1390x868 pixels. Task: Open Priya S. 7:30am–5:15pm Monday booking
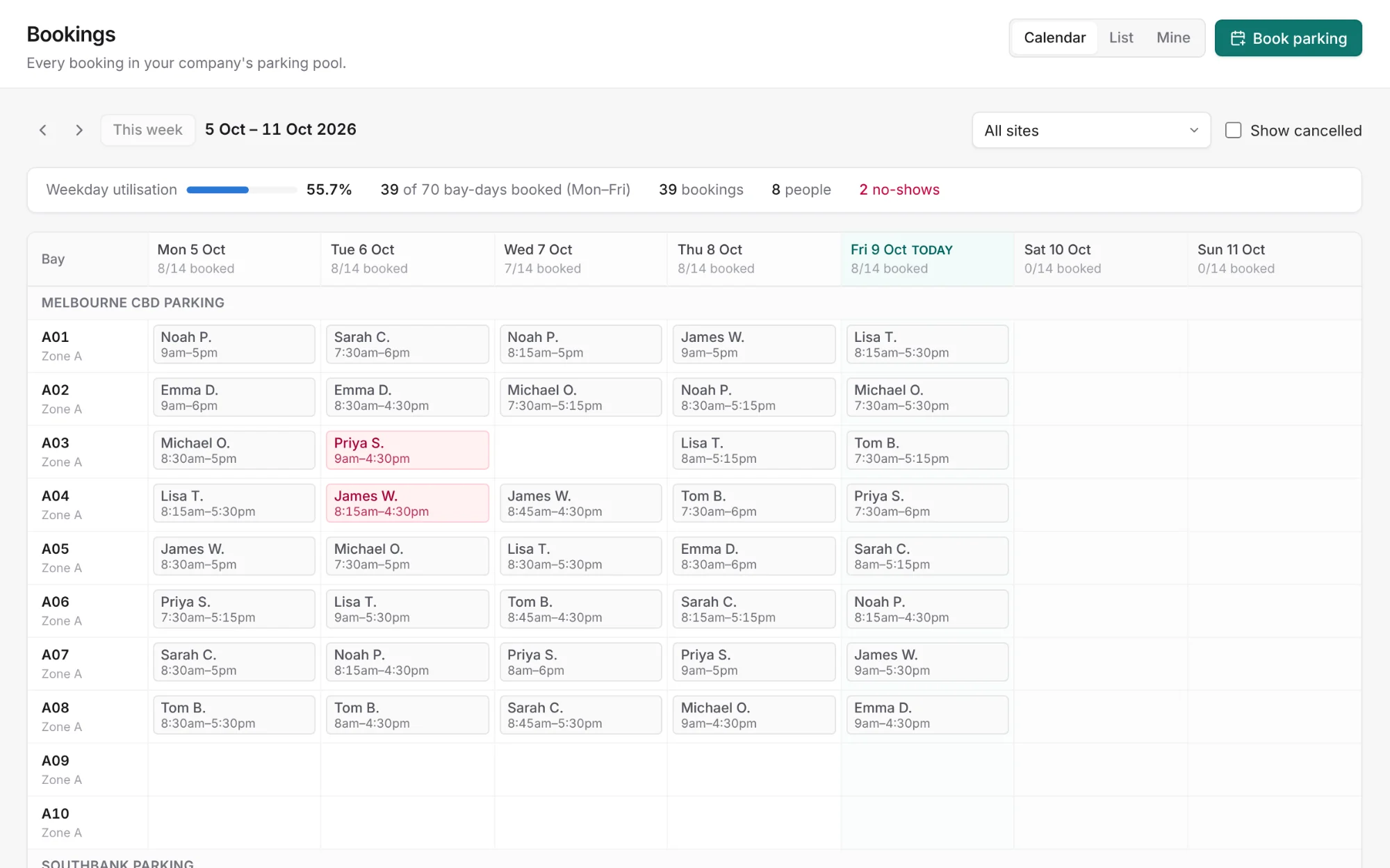[x=234, y=609]
